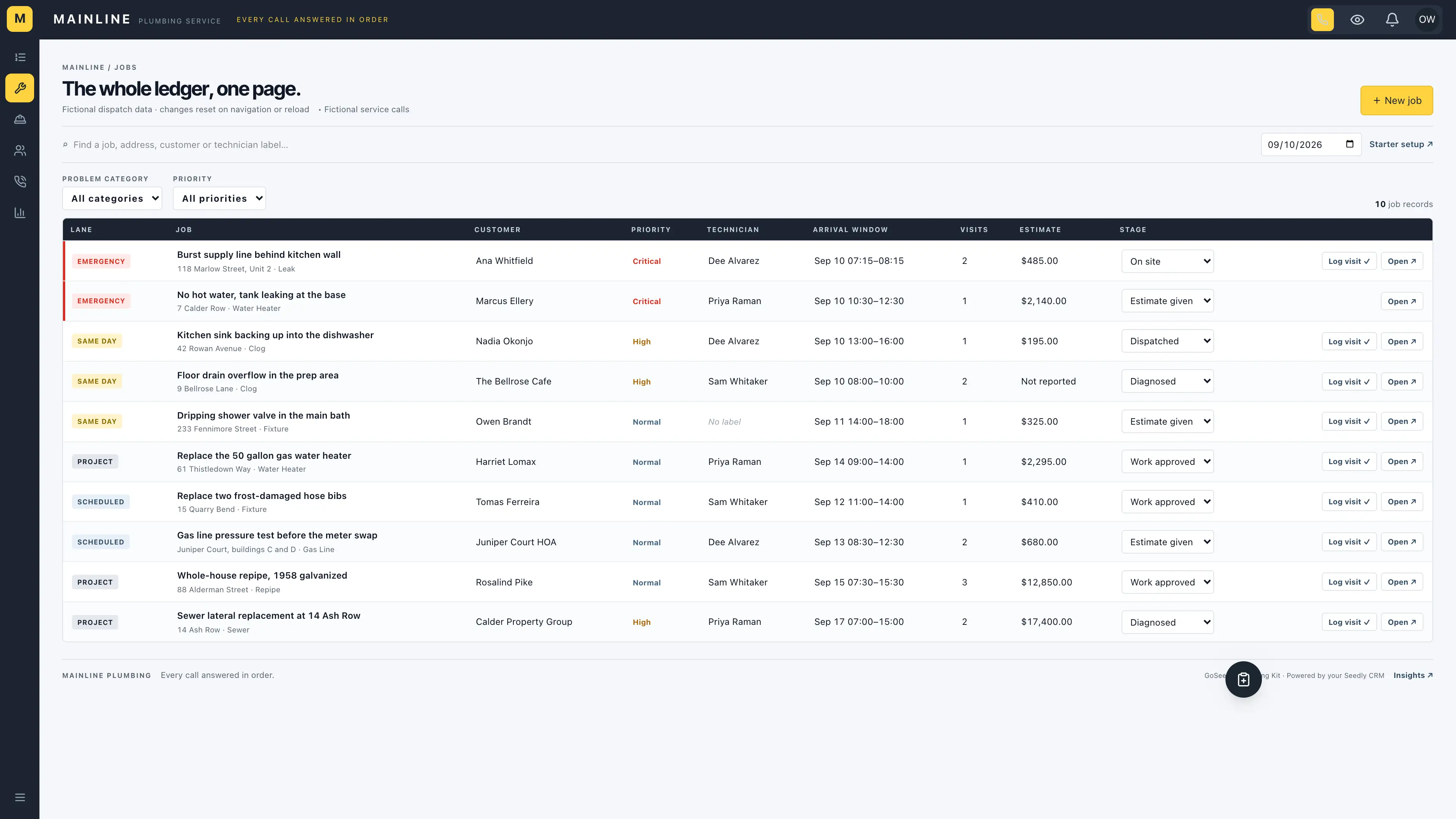Log visit for Harriet Lomax job
This screenshot has height=819, width=1456.
(x=1349, y=461)
